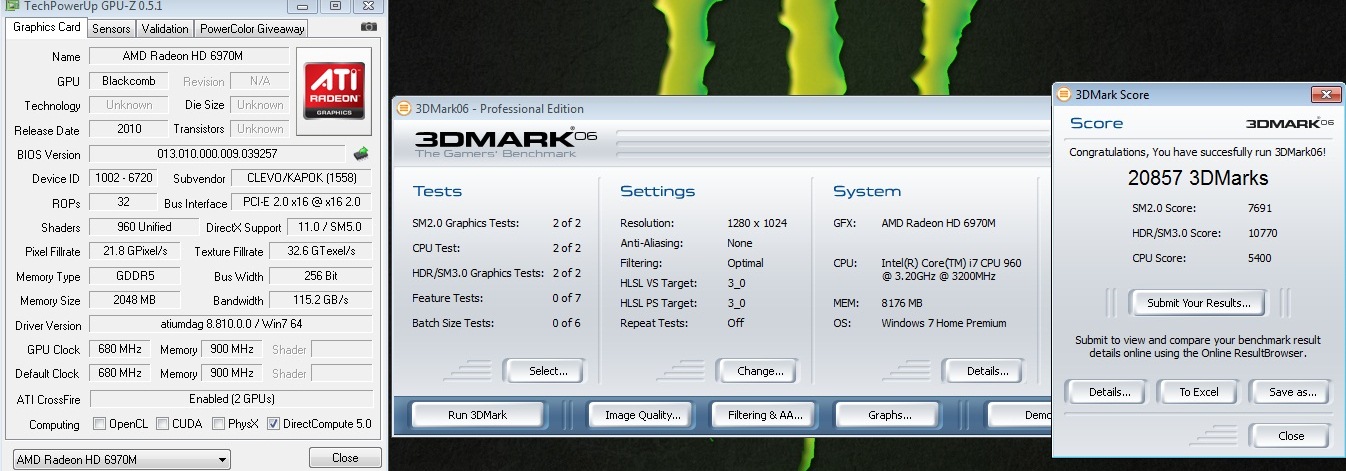
Task: Click Change... under Settings
Action: point(760,371)
